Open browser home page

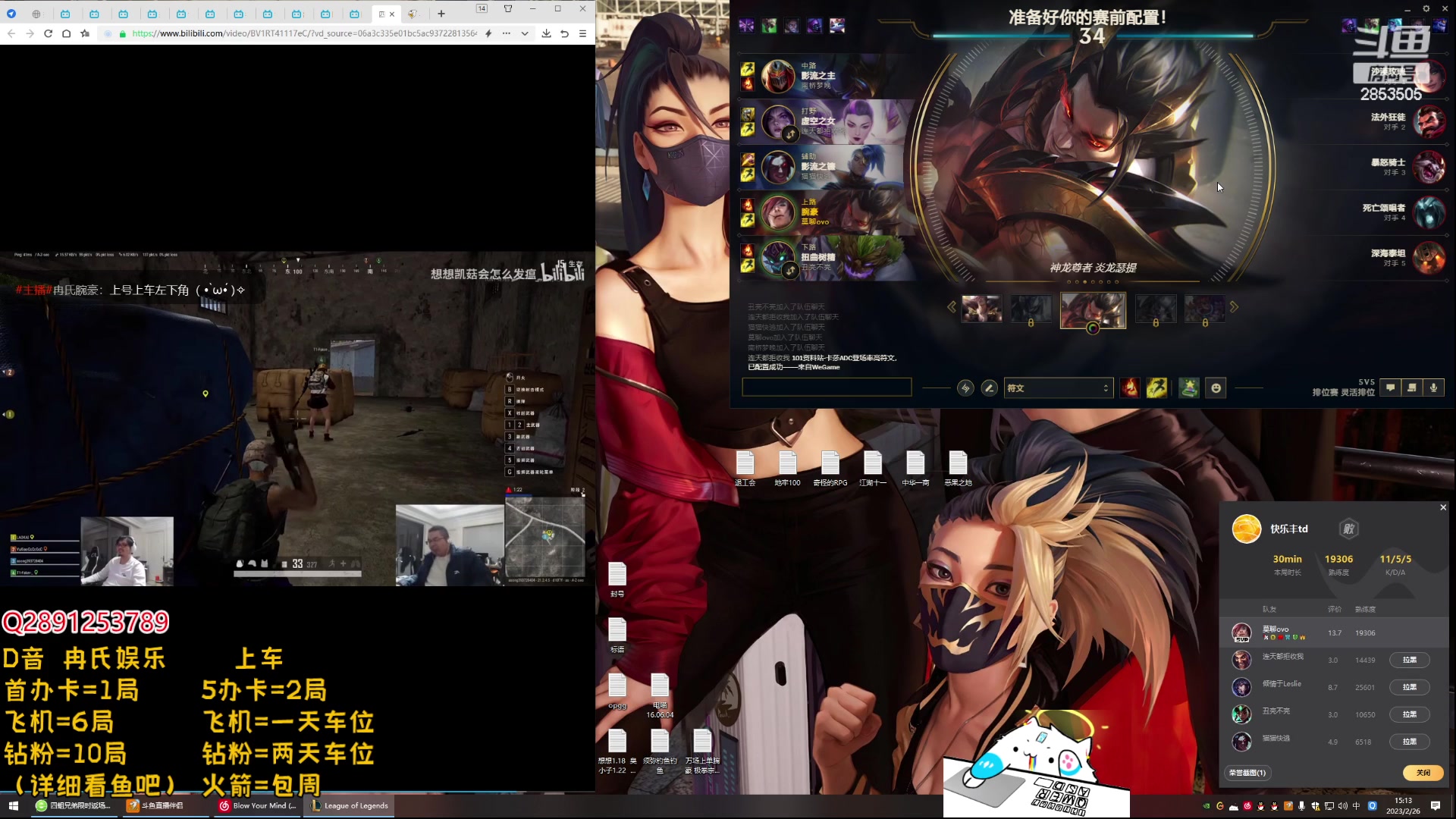pyautogui.click(x=67, y=33)
